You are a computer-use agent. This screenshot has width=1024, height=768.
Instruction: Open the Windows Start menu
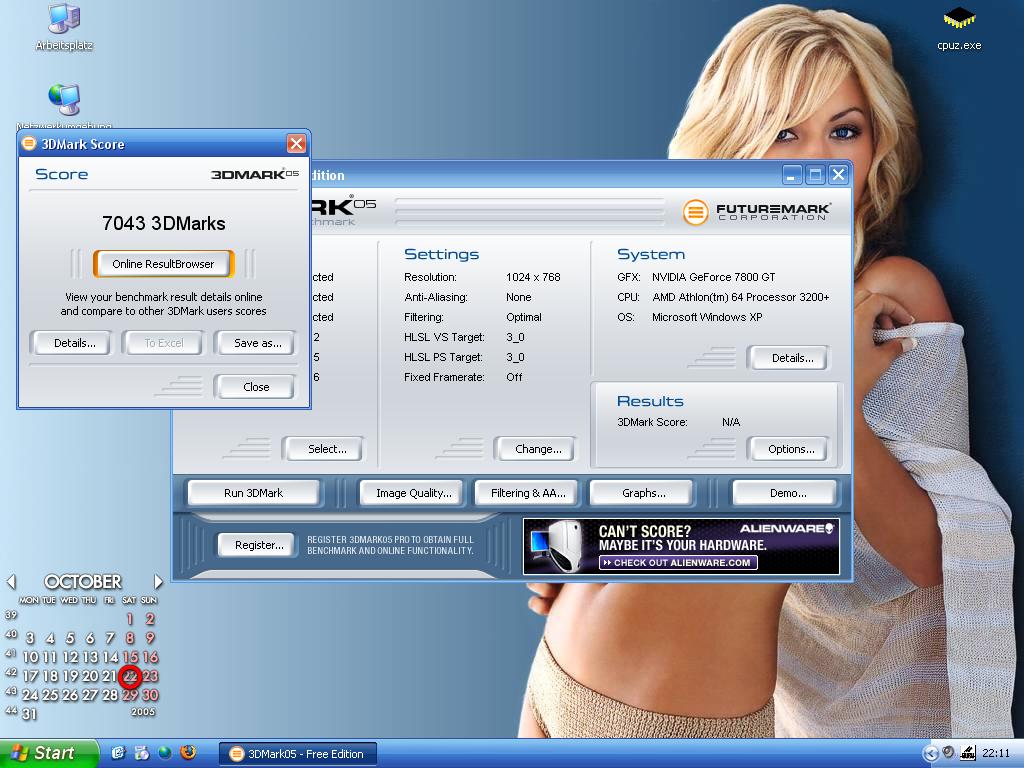(x=49, y=754)
